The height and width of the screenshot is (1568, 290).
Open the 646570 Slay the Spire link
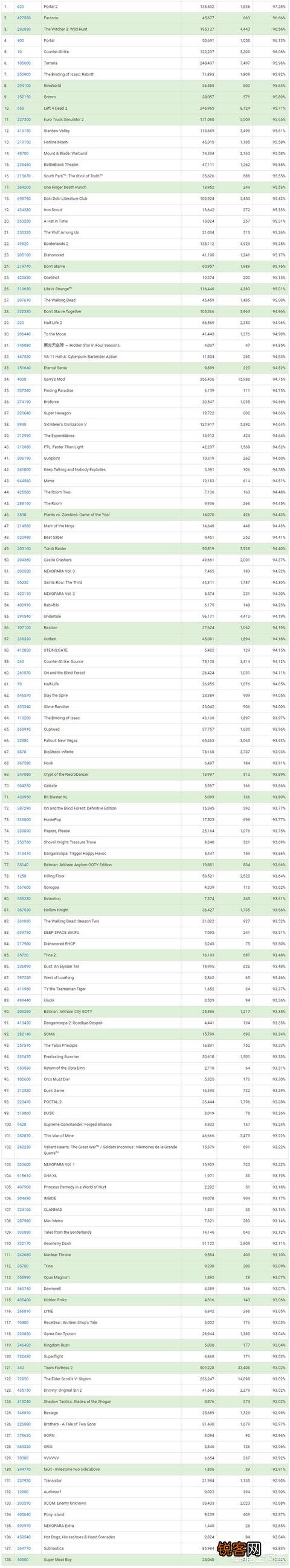(23, 696)
